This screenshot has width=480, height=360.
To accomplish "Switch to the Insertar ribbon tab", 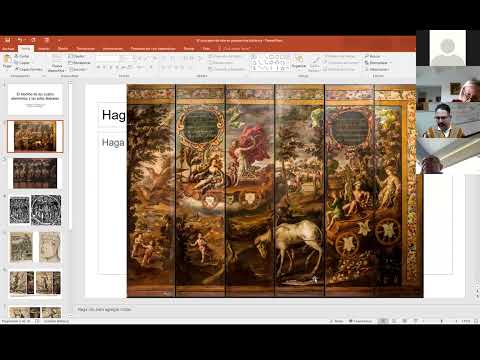I will (44, 49).
